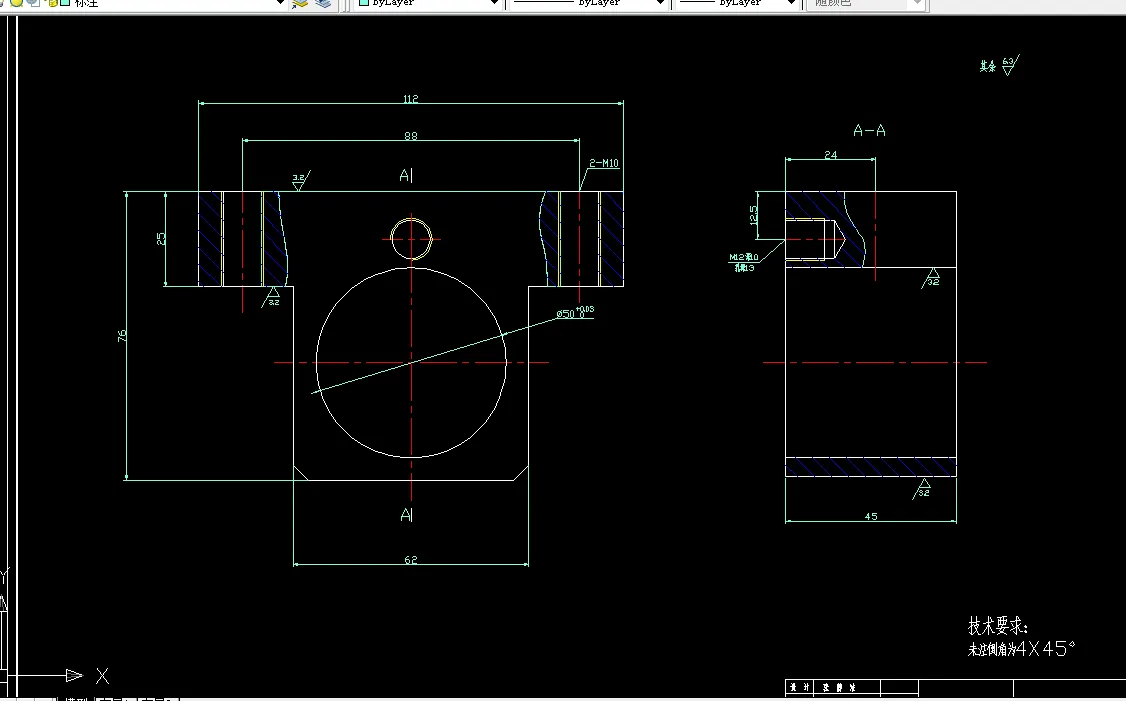Select the M12 threaded hole callout

tap(744, 262)
